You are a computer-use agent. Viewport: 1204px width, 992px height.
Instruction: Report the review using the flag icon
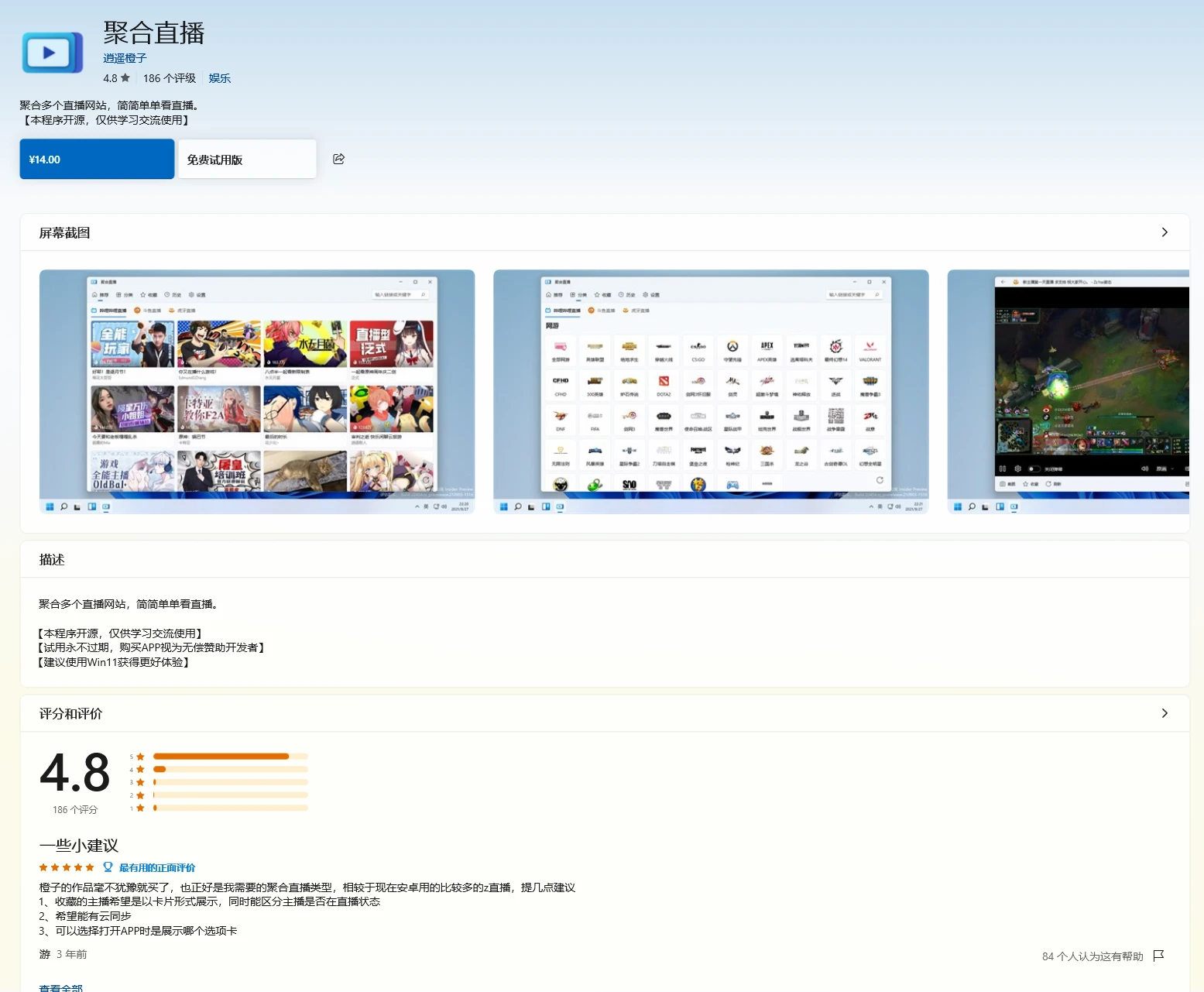point(1158,956)
